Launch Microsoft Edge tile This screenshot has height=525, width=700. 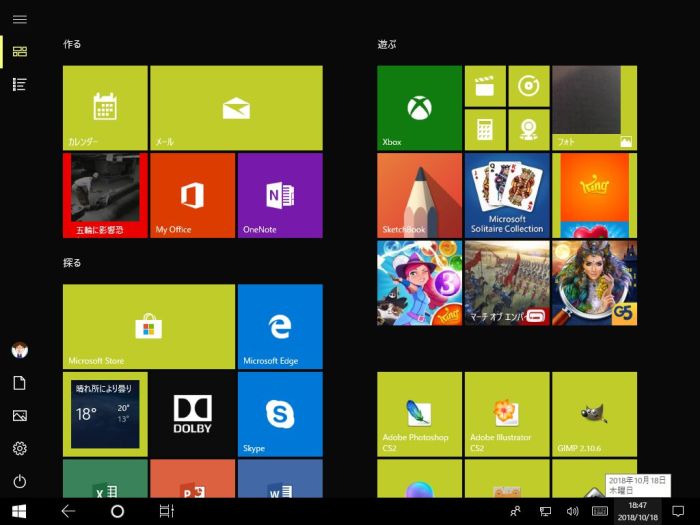(279, 326)
